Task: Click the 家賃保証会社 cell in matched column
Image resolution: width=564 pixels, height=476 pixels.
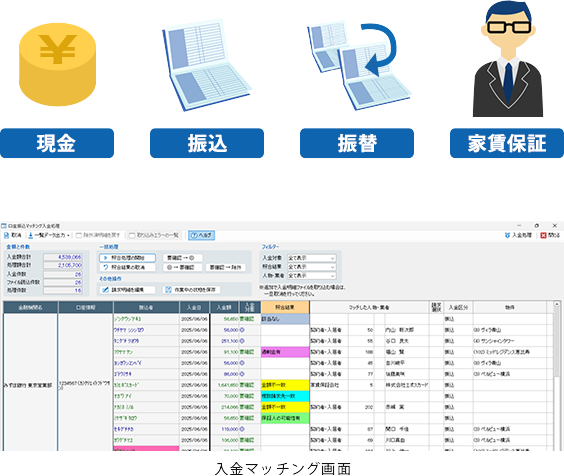Action: pyautogui.click(x=328, y=385)
